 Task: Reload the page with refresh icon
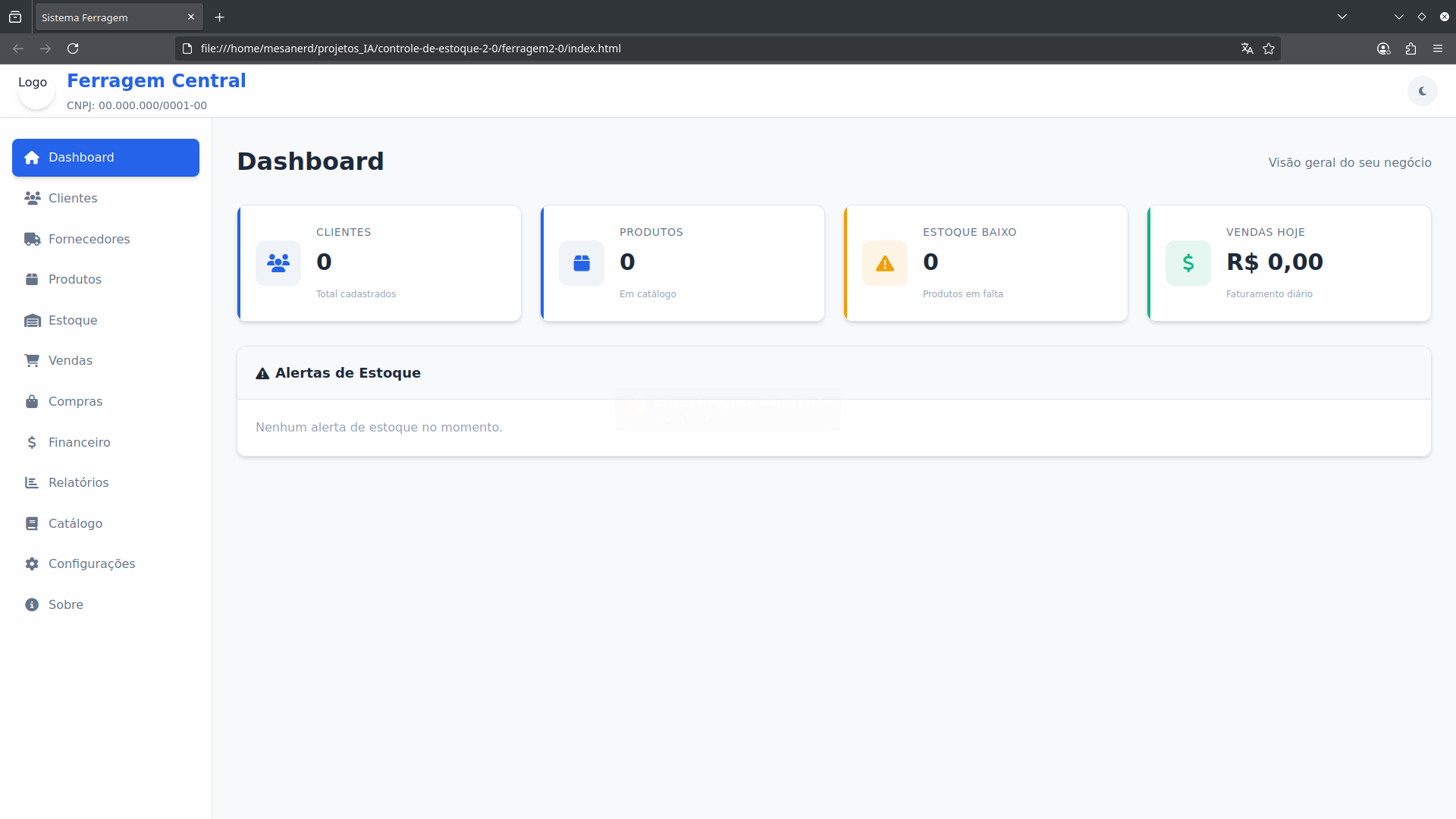[x=73, y=49]
